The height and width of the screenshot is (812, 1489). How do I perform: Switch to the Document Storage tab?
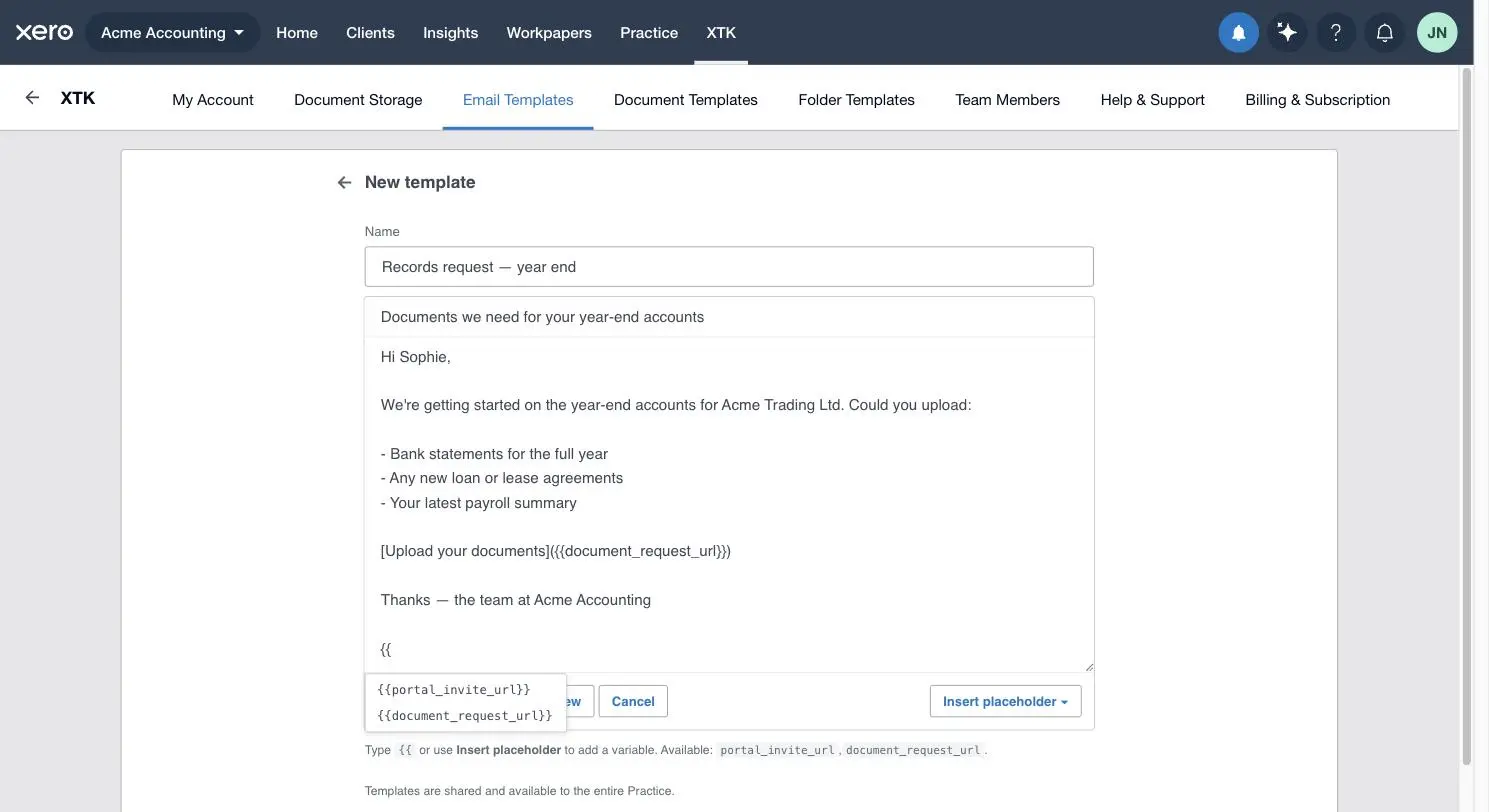pos(358,100)
